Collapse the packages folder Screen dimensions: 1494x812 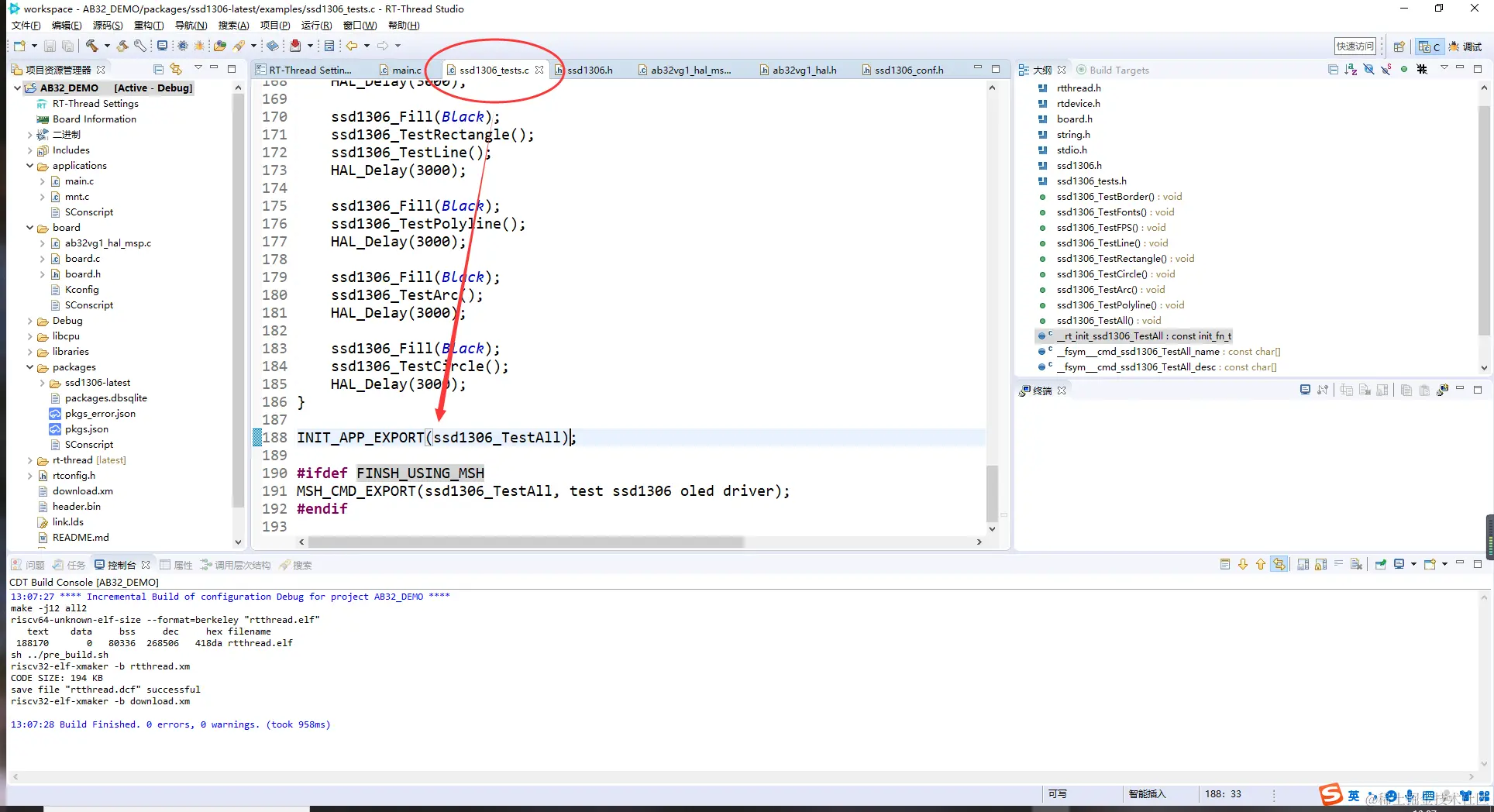tap(29, 367)
